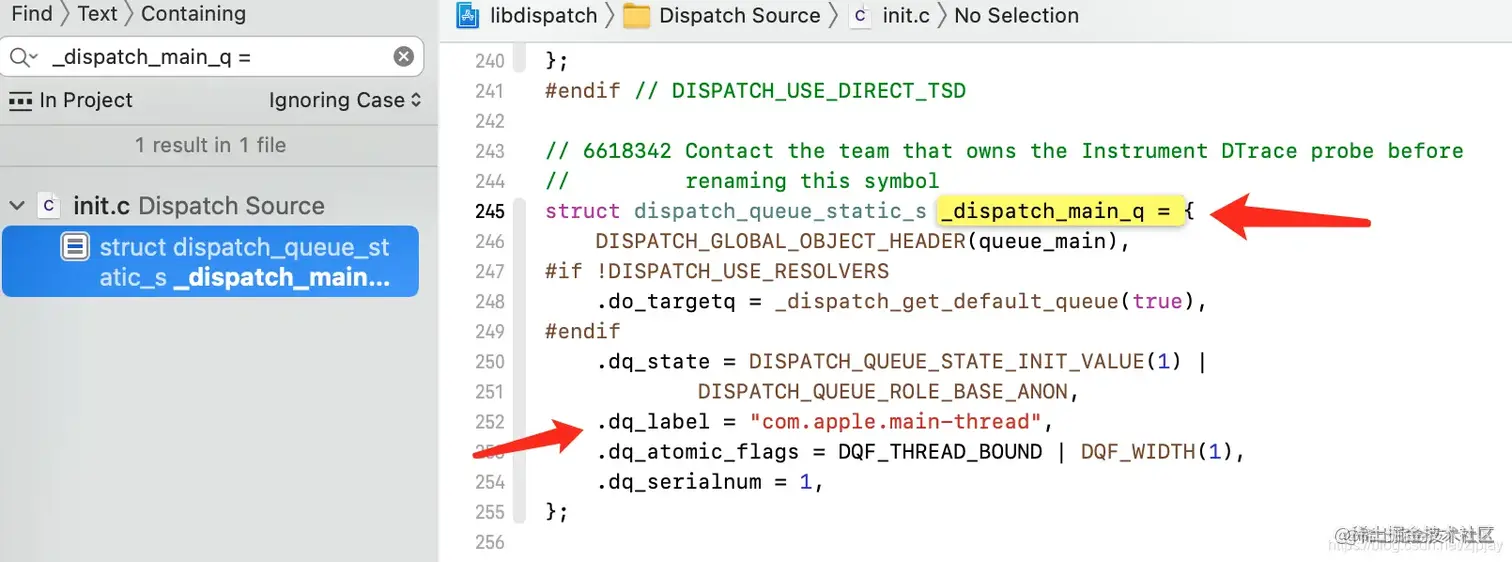Click DISPATCH_QUEUE_STATE_INIT_VALUE in code

(x=946, y=361)
